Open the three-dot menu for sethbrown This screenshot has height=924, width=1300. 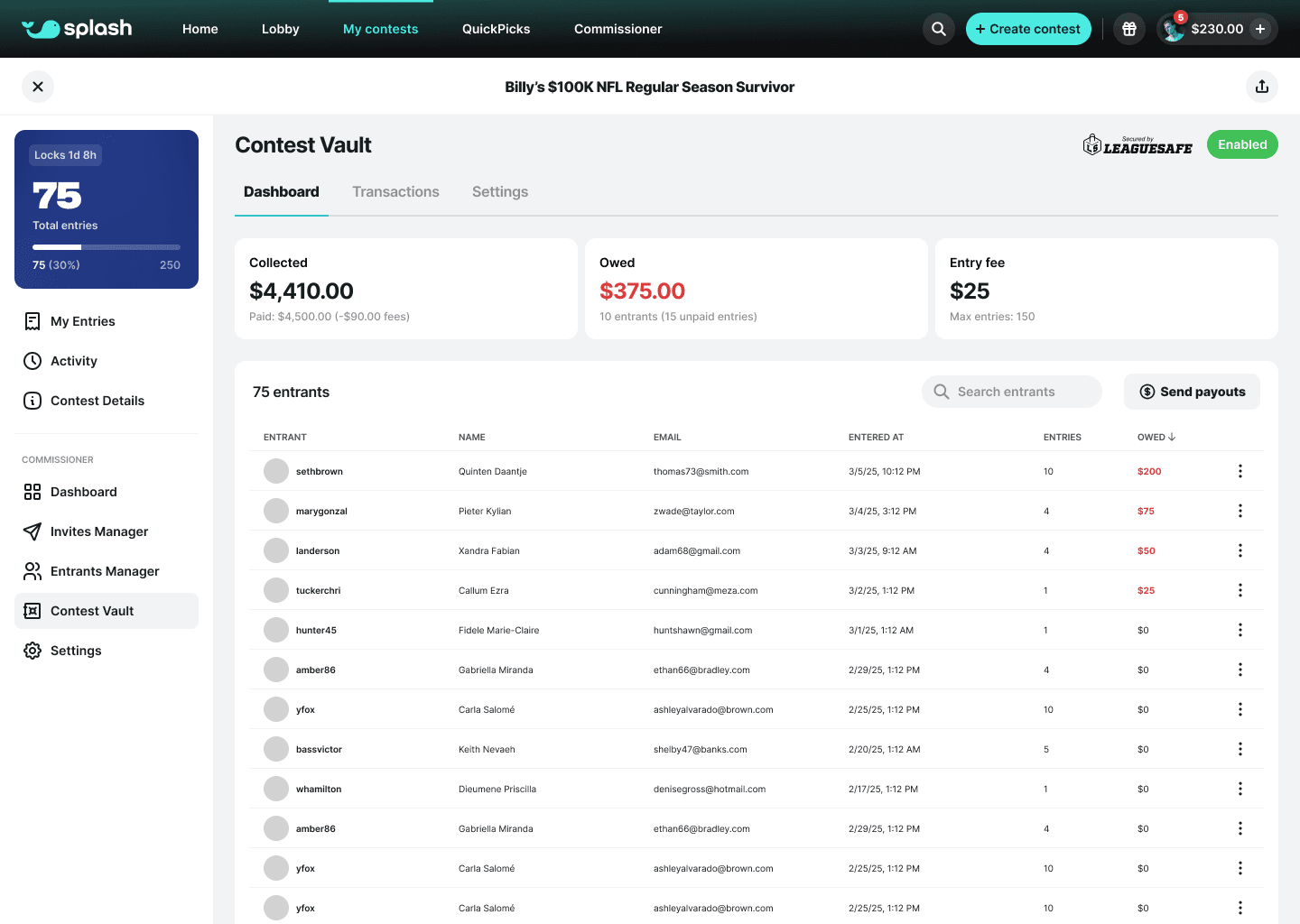[1240, 471]
